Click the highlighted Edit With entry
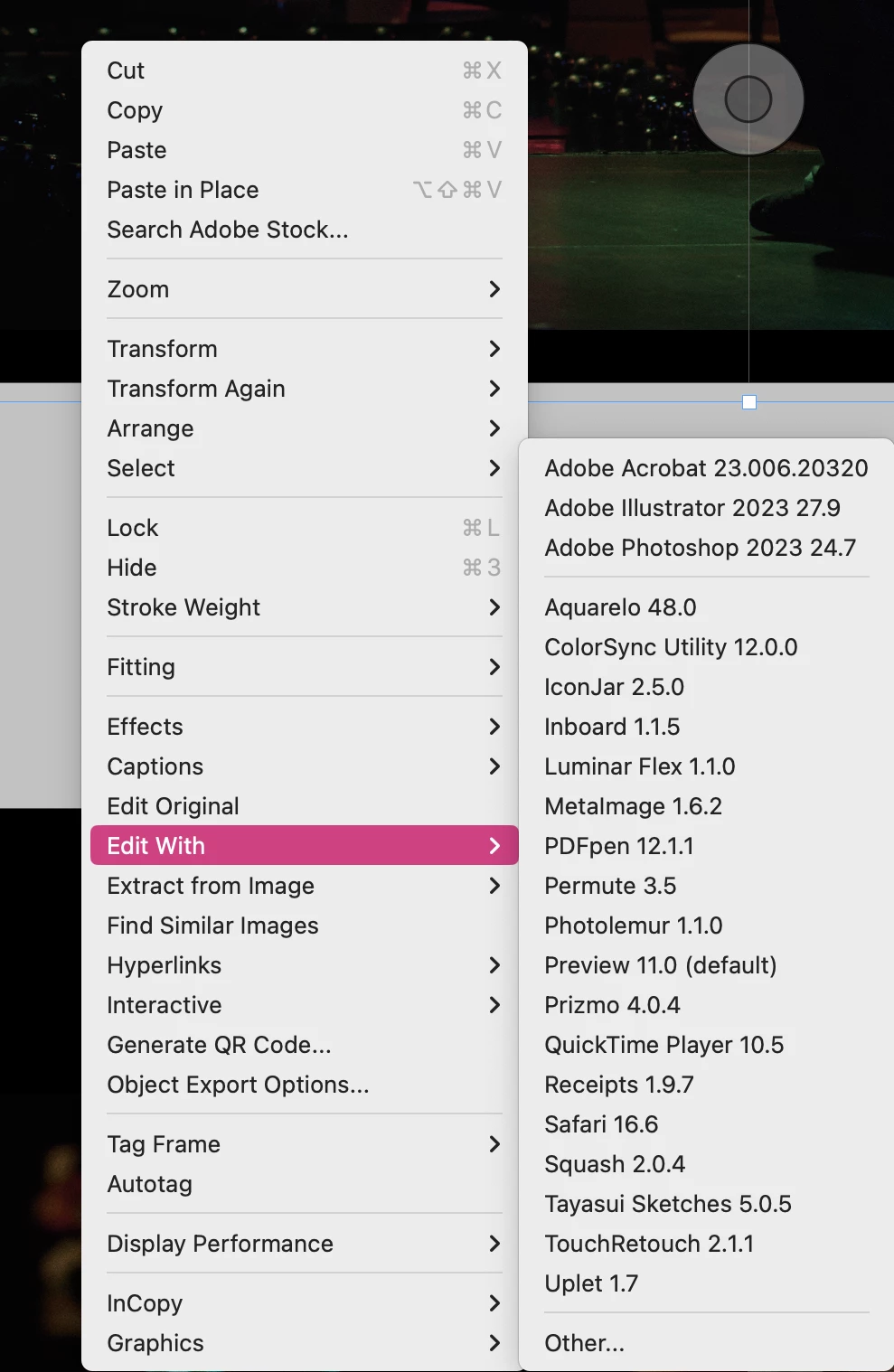894x1372 pixels. point(305,846)
